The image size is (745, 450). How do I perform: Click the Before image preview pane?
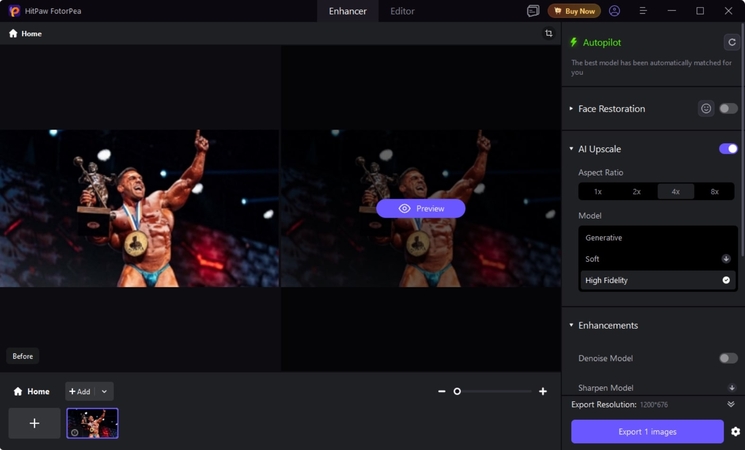(140, 209)
